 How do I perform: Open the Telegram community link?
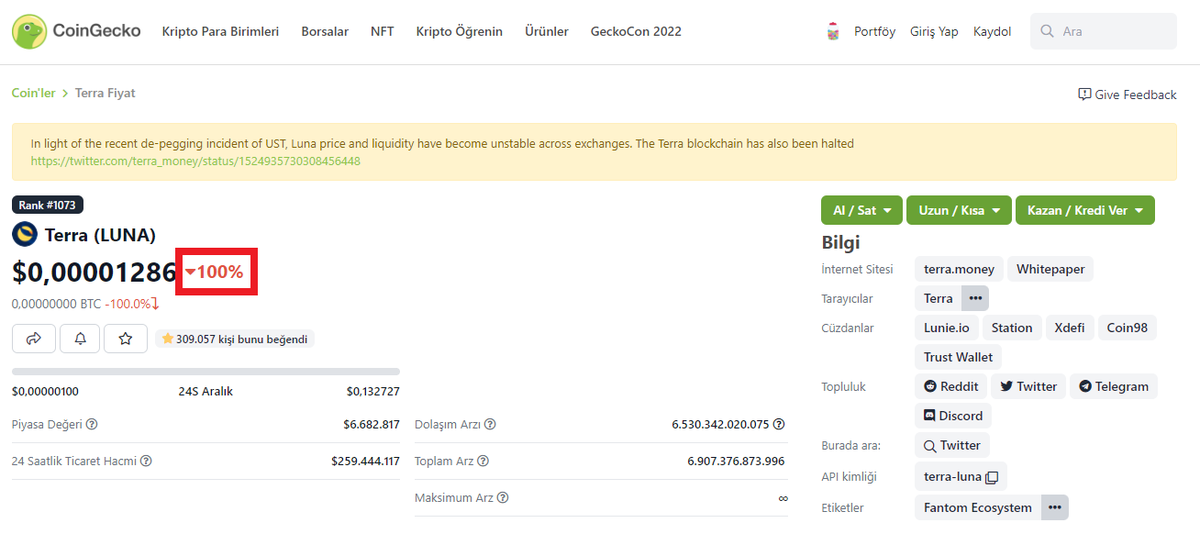click(x=1113, y=386)
